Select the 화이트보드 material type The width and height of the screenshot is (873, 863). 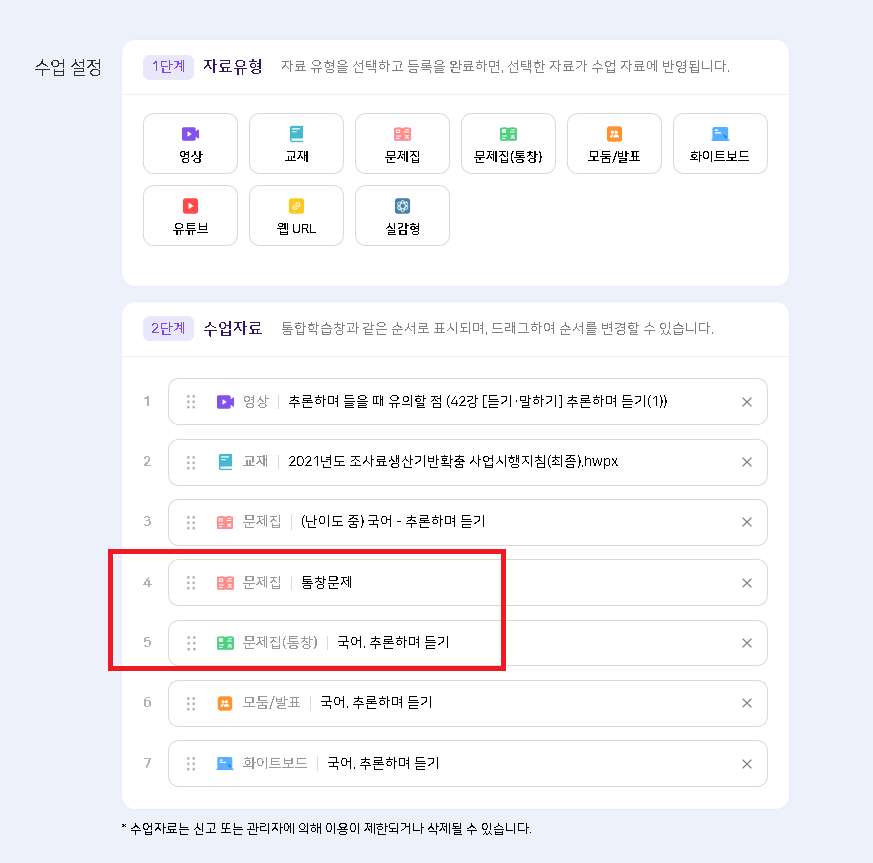tap(720, 144)
